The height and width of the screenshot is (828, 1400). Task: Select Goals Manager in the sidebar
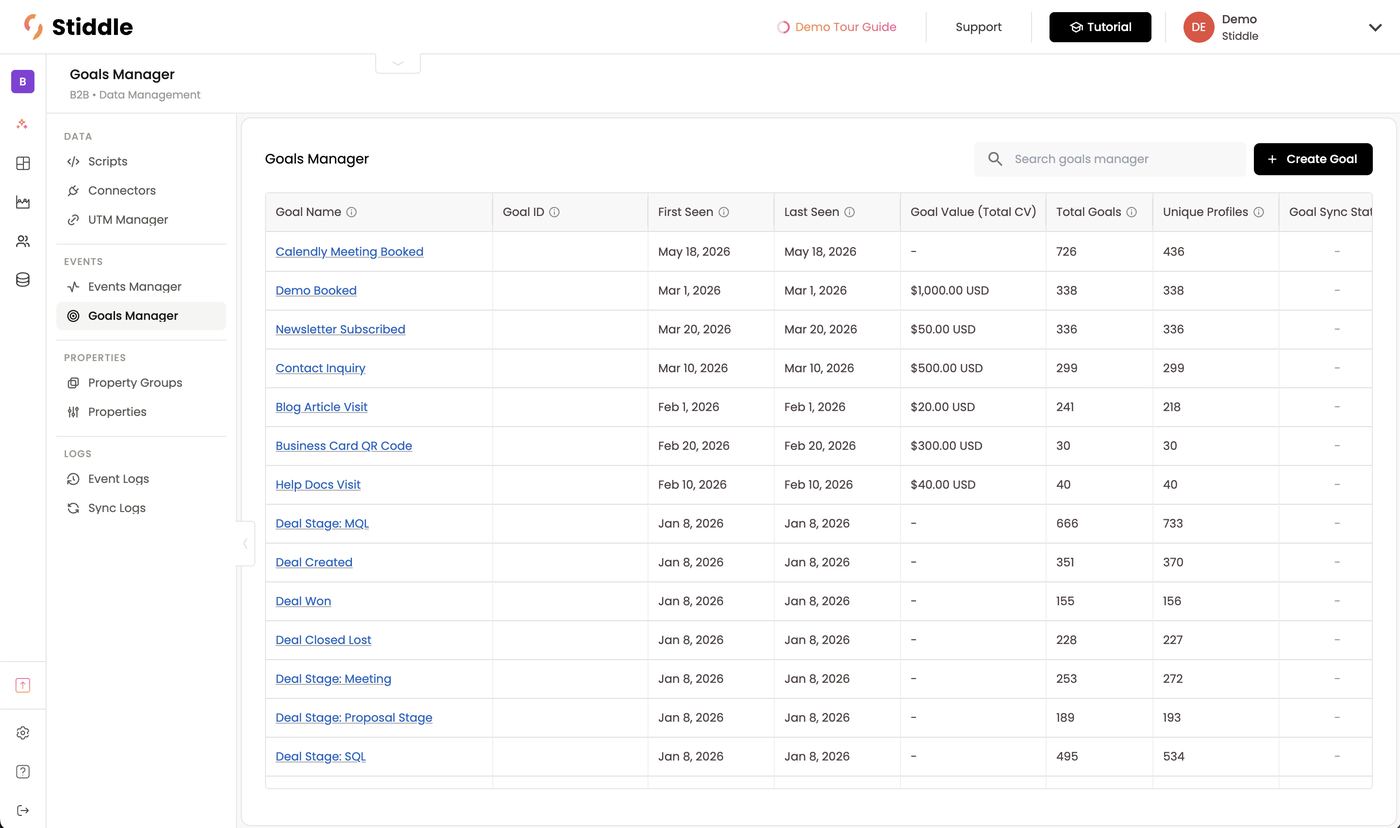(x=141, y=315)
